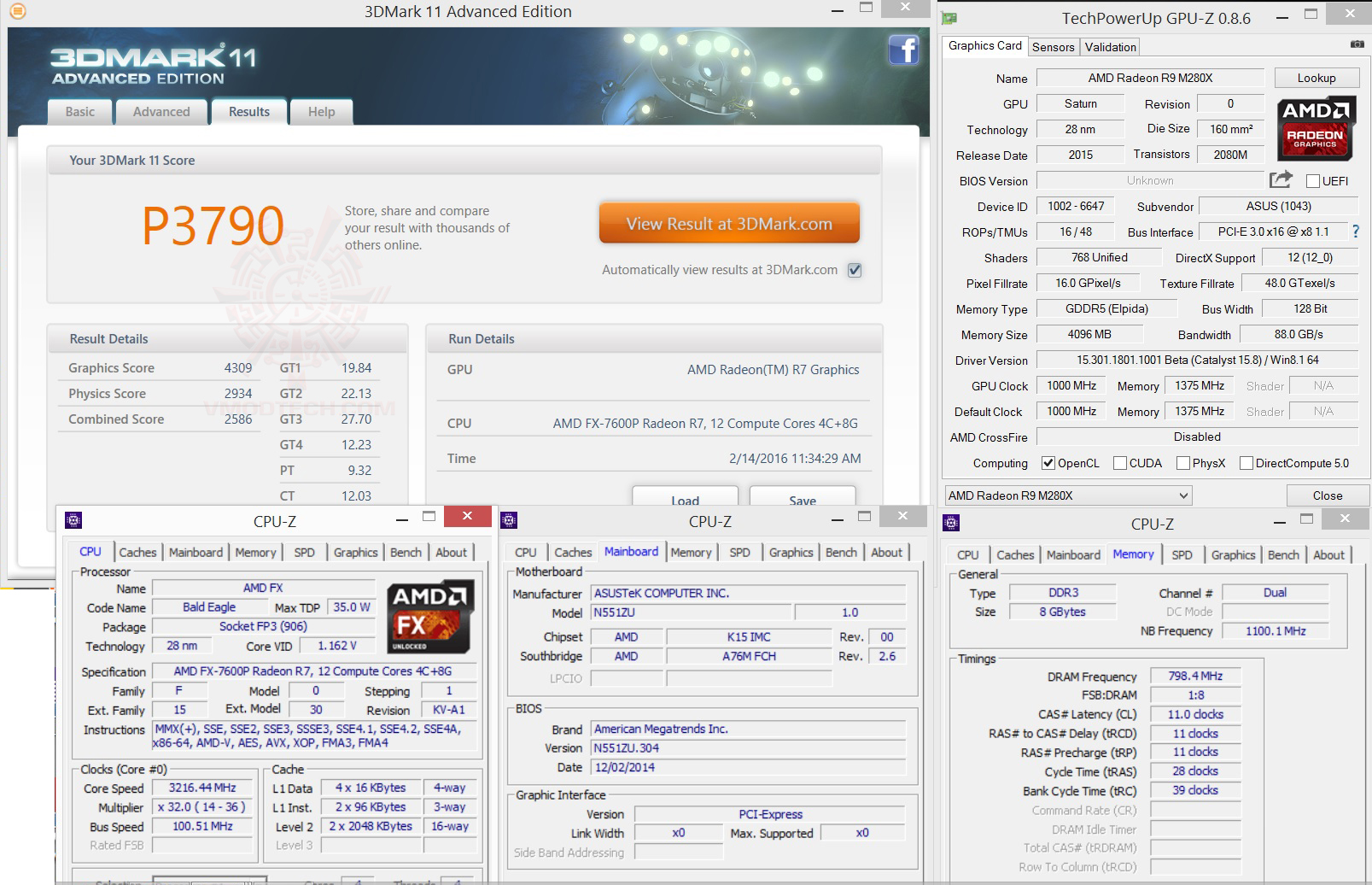The image size is (1372, 885).
Task: Click the Driver Version field in GPU-Z
Action: (1197, 360)
